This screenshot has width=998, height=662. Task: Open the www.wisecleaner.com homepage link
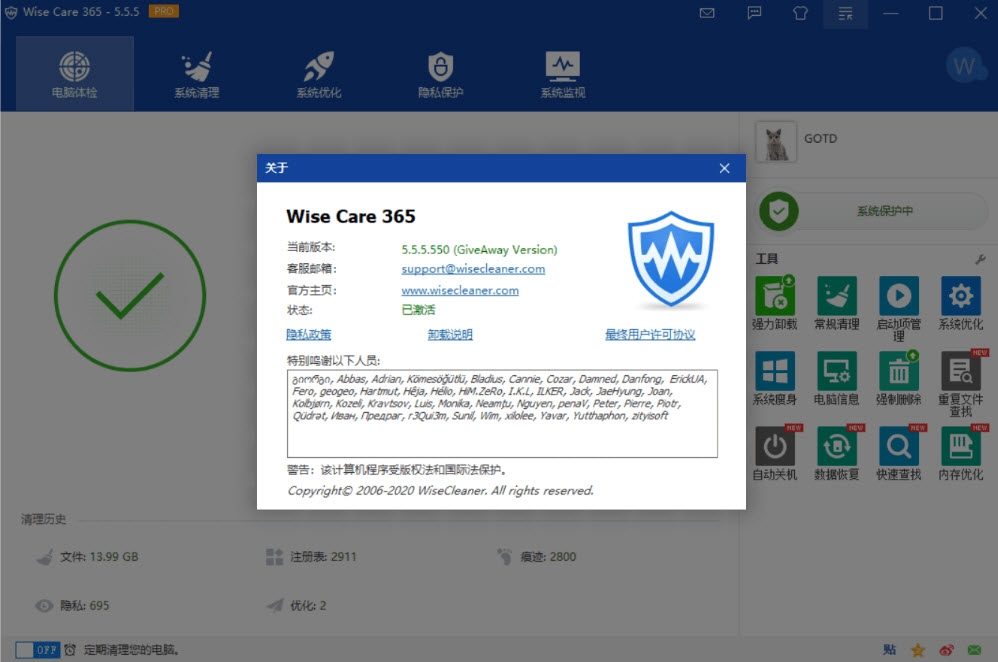pos(460,290)
